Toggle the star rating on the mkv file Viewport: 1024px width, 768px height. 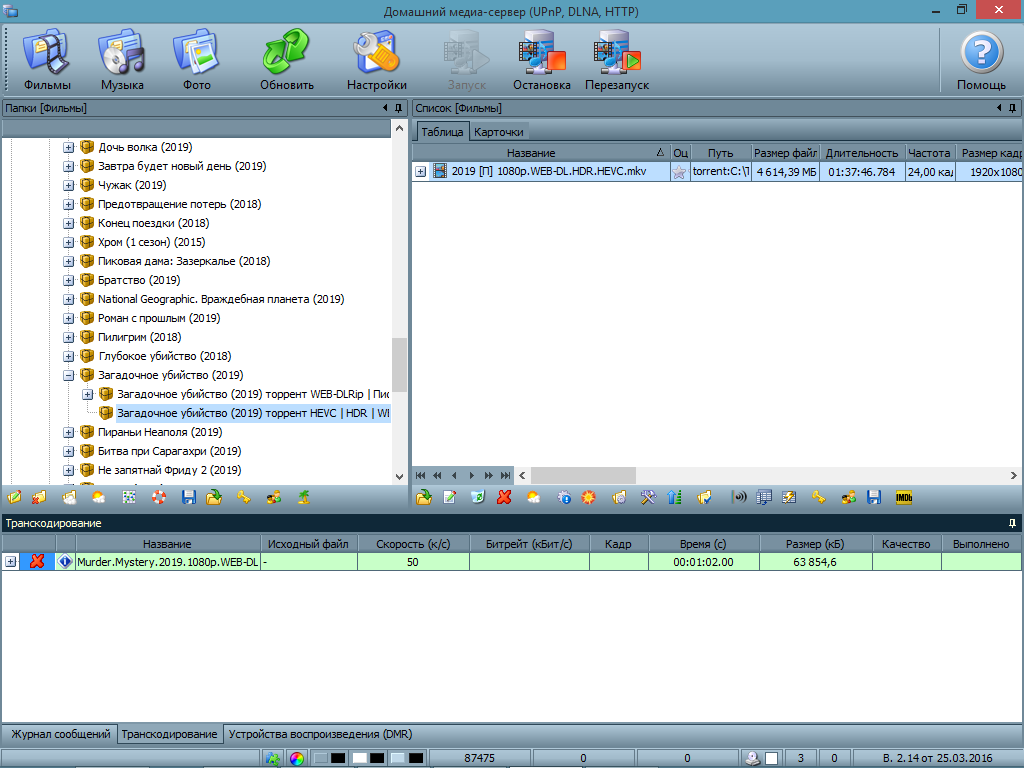[679, 172]
